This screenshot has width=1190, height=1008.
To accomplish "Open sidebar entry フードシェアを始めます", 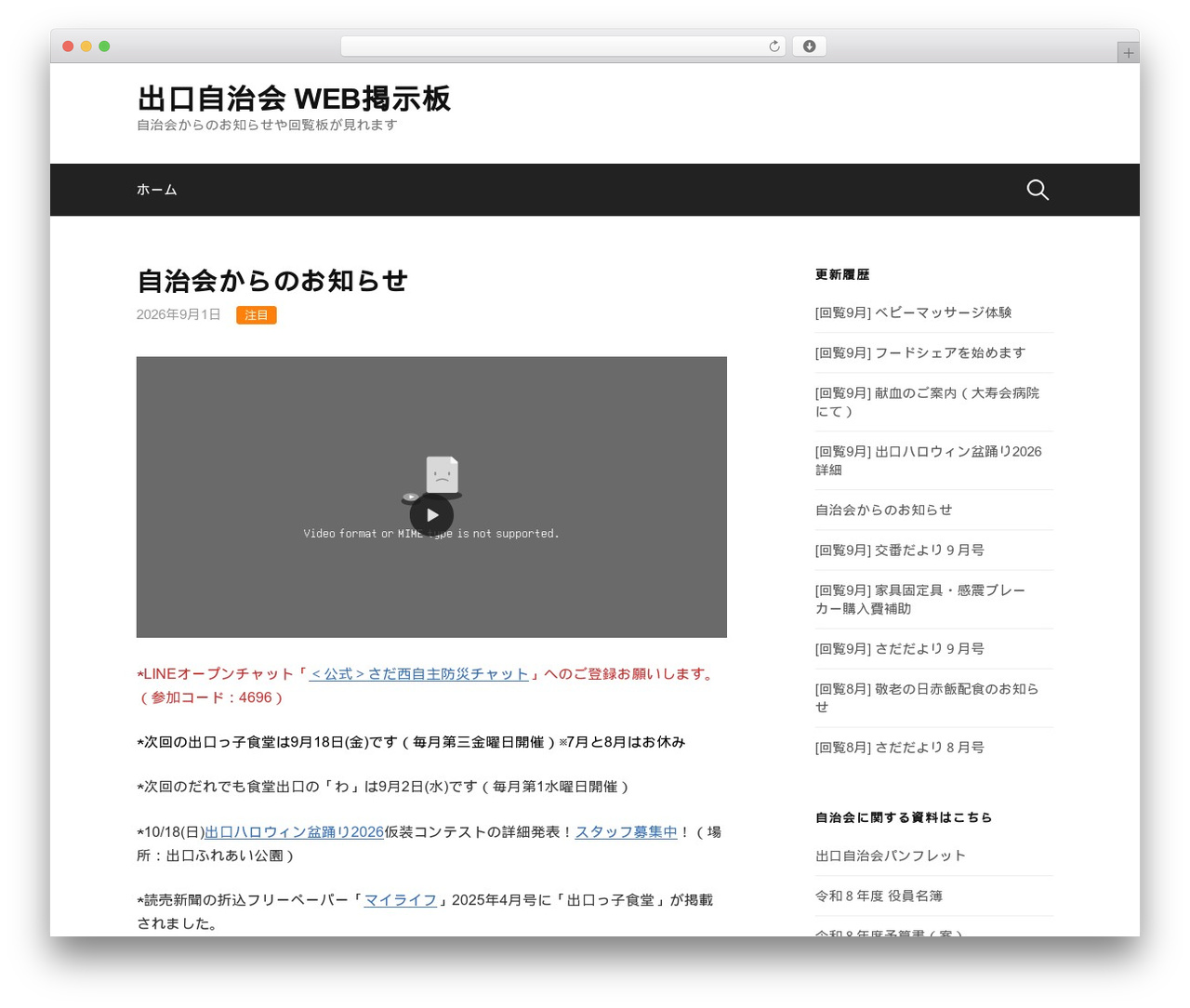I will 920,352.
